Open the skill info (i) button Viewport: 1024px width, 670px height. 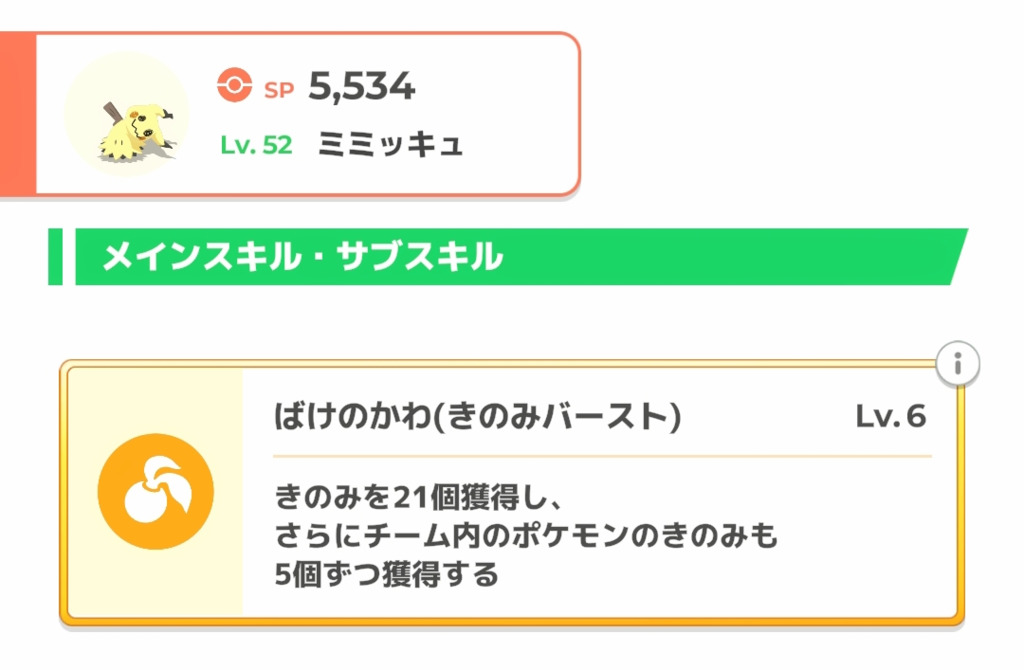tap(958, 366)
